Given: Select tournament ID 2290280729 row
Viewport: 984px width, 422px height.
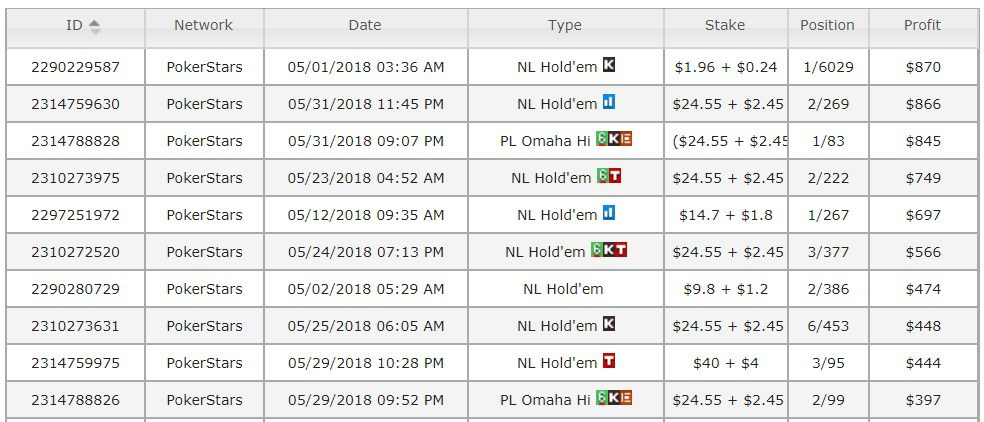Looking at the screenshot, I should (x=75, y=289).
